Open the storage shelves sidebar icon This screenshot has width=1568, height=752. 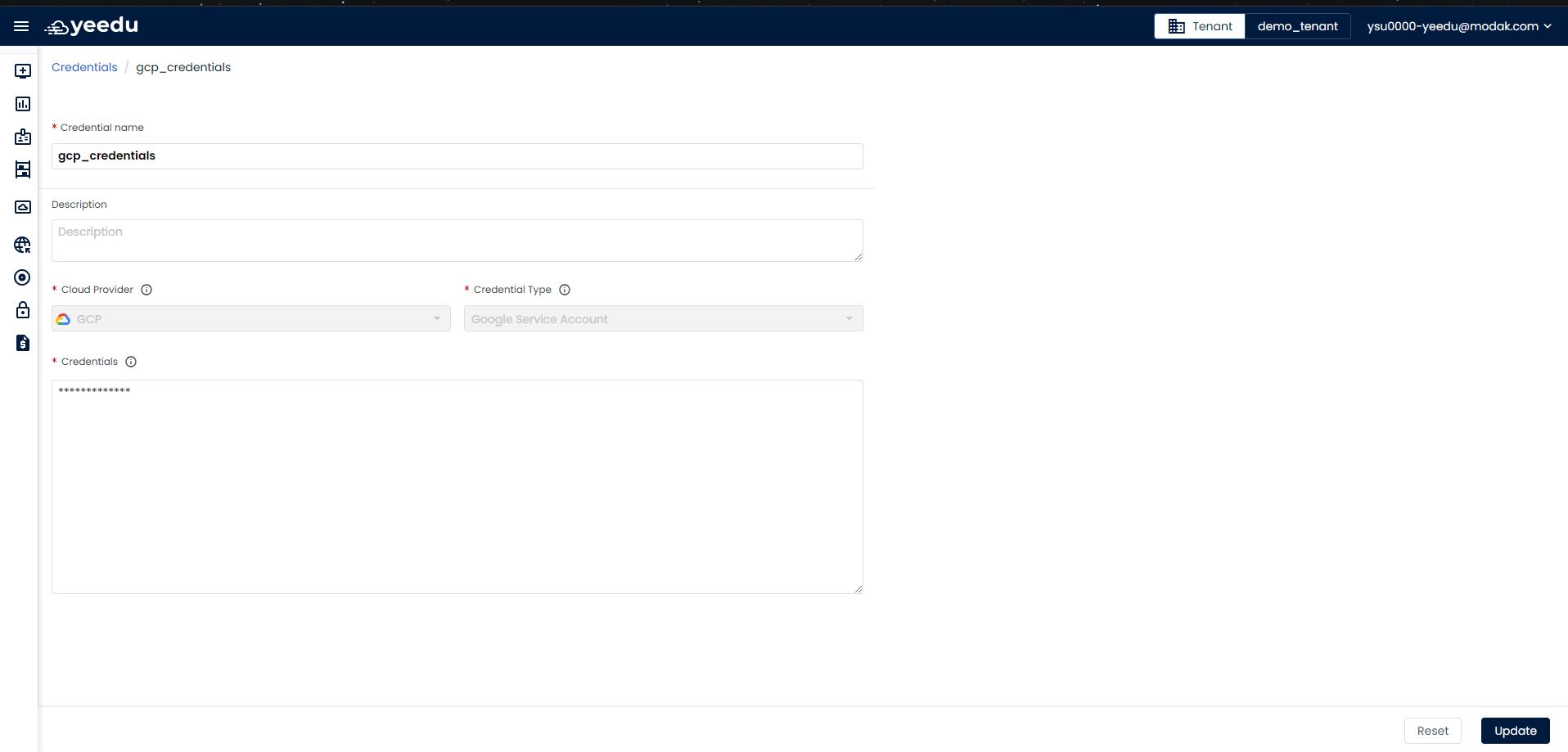(x=23, y=169)
